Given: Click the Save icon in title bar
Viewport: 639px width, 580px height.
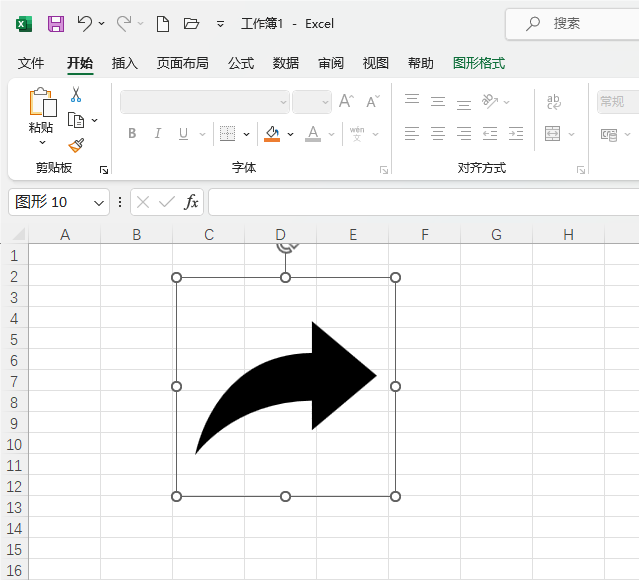Looking at the screenshot, I should [x=56, y=24].
